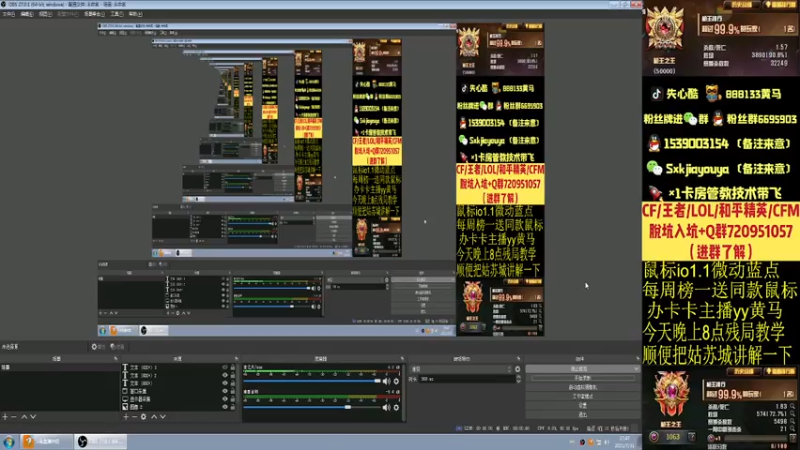
Task: Click volume icon in system tray
Action: pos(607,442)
